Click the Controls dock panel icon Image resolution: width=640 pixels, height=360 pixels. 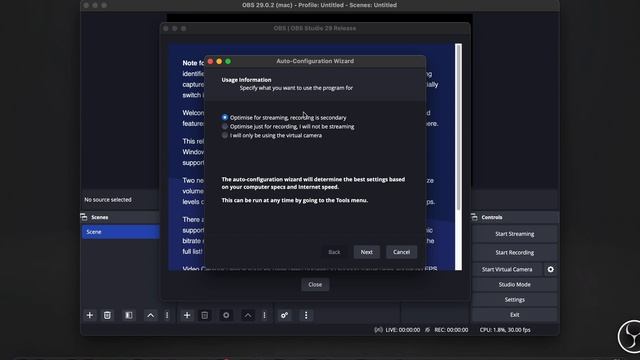coord(474,217)
